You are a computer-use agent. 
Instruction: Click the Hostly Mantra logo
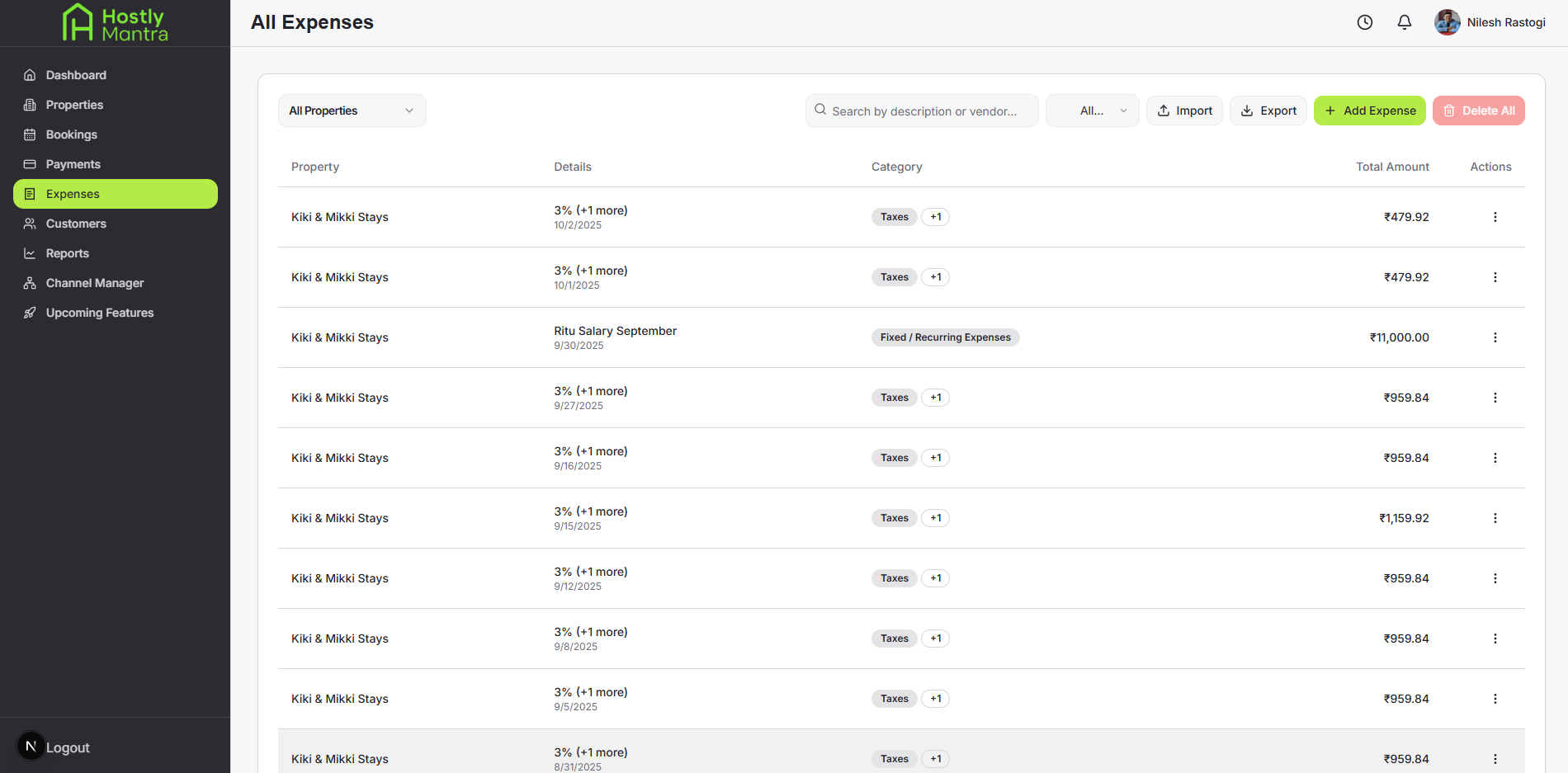(115, 23)
